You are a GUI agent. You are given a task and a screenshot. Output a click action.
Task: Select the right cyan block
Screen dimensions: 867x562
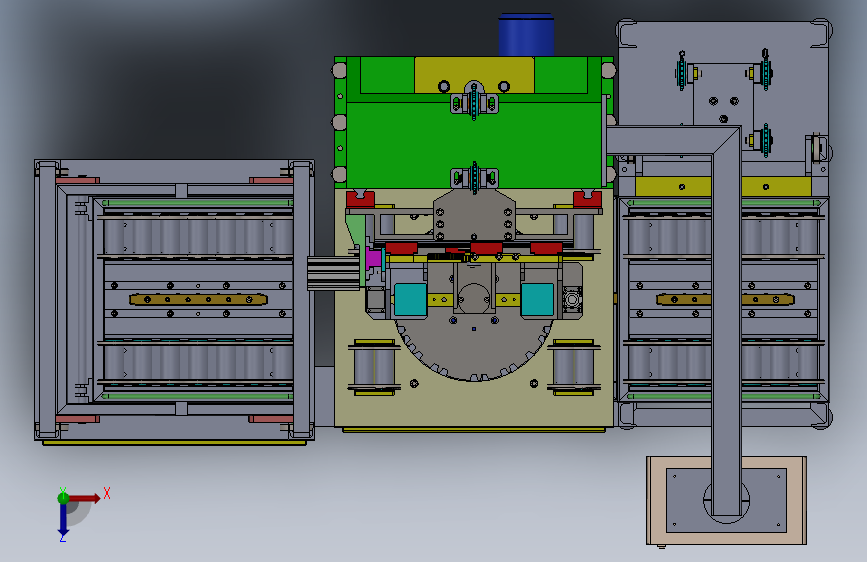pyautogui.click(x=537, y=299)
